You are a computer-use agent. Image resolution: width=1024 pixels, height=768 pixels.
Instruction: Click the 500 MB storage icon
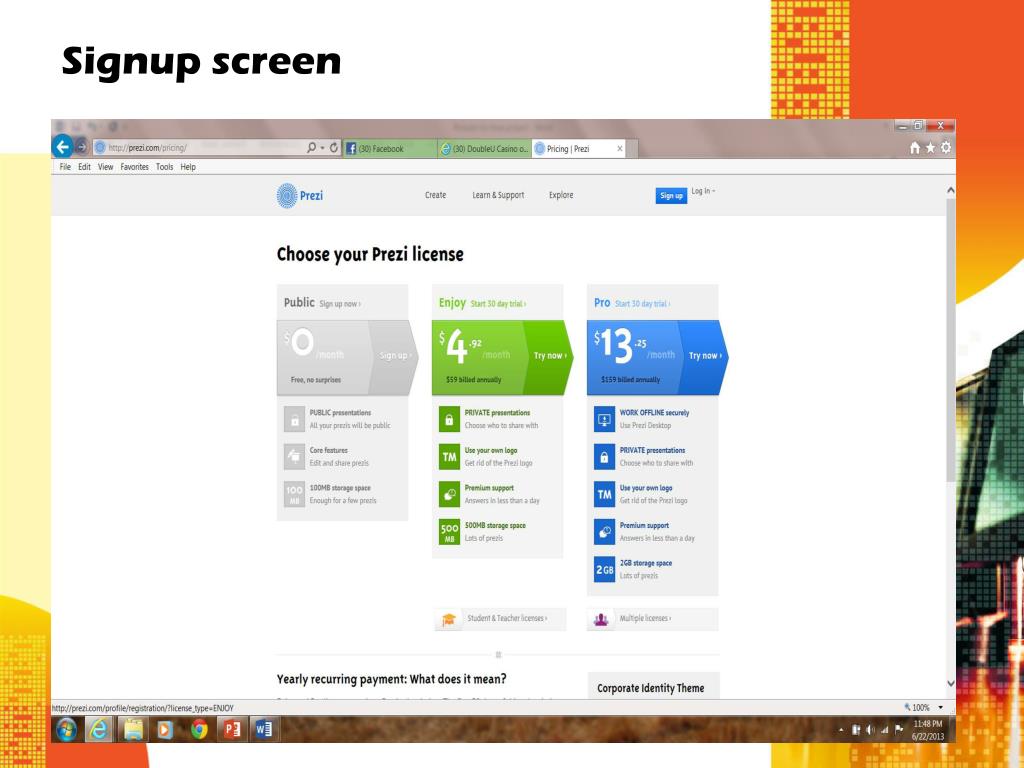pos(449,532)
